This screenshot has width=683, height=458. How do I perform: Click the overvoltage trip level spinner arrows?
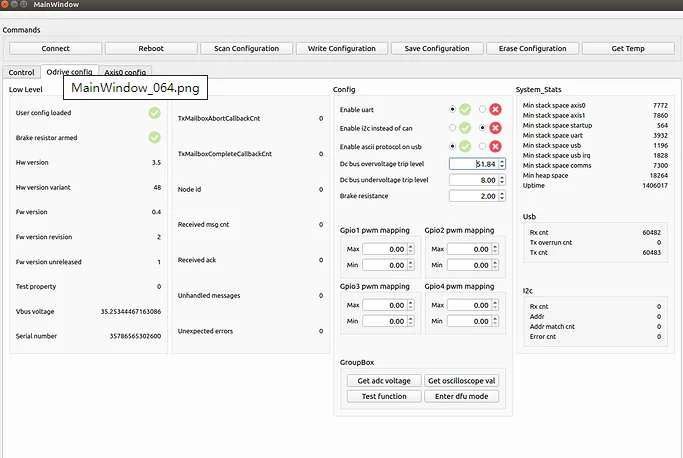tap(502, 164)
